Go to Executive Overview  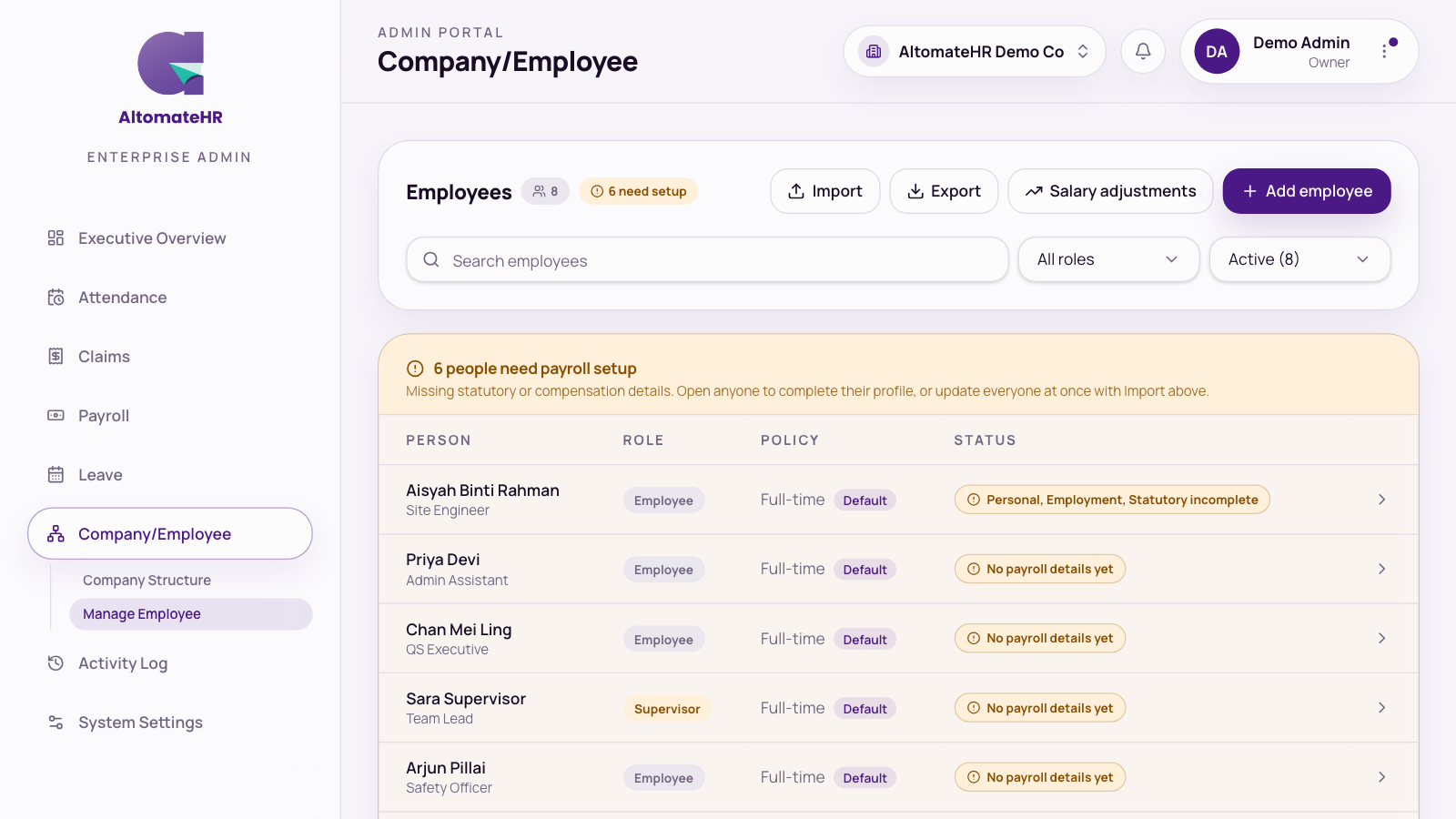[170, 238]
